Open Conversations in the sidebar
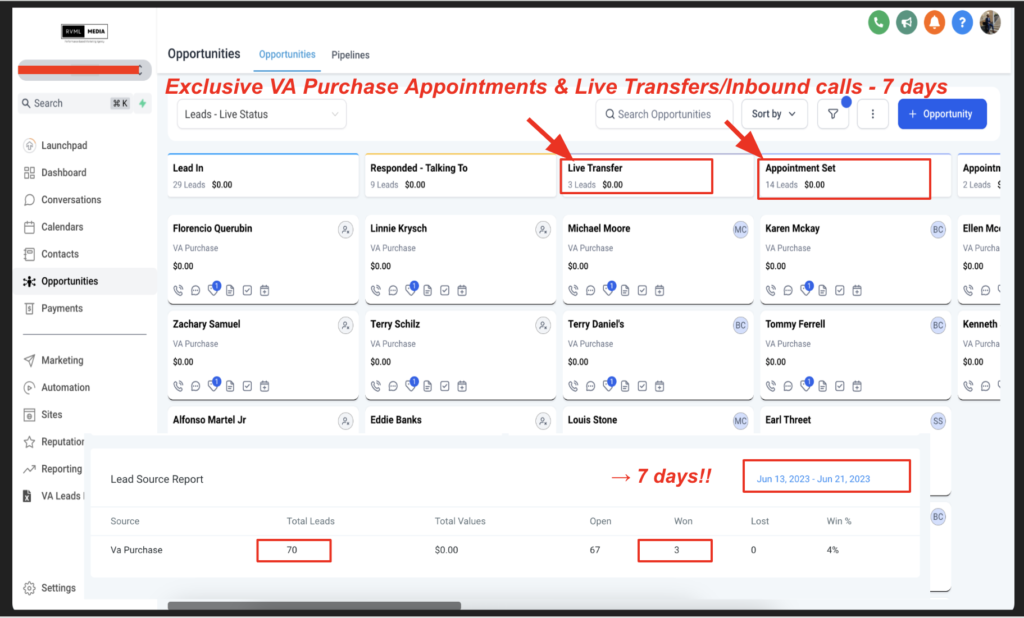 tap(71, 200)
